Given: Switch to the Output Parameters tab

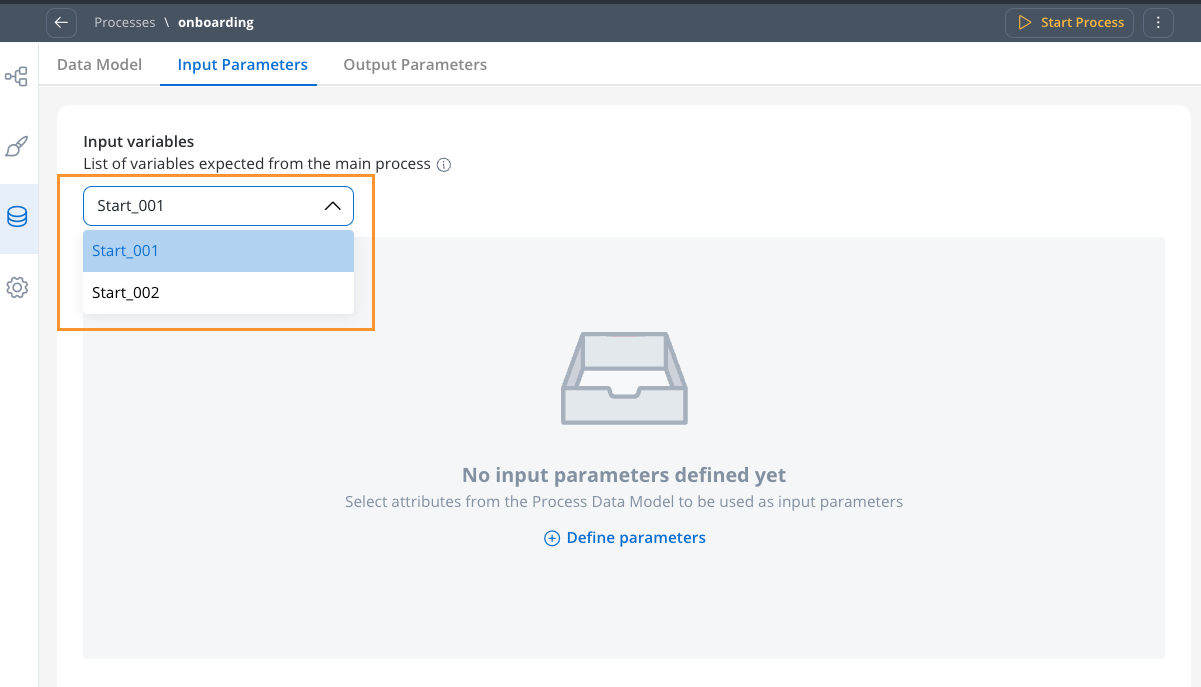Looking at the screenshot, I should coord(415,64).
